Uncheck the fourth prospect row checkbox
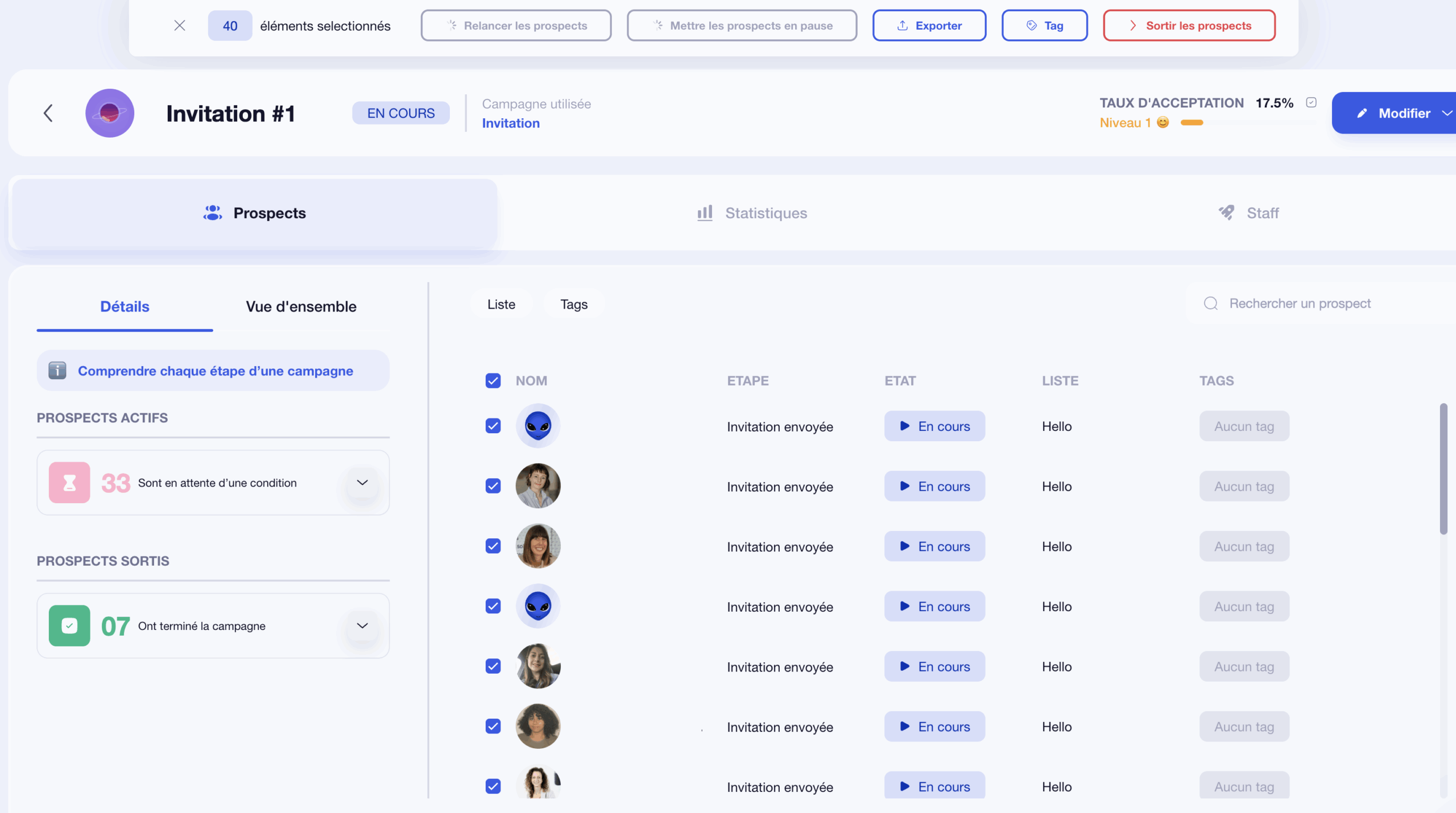Screen dimensions: 1456x813 tap(493, 607)
